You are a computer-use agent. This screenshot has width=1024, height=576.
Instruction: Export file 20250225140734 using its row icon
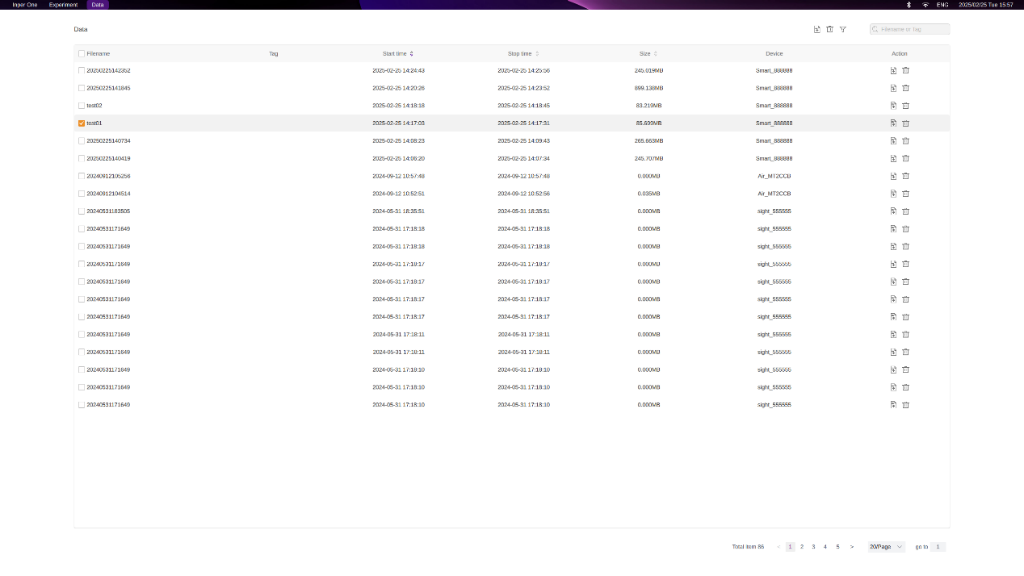pyautogui.click(x=893, y=140)
